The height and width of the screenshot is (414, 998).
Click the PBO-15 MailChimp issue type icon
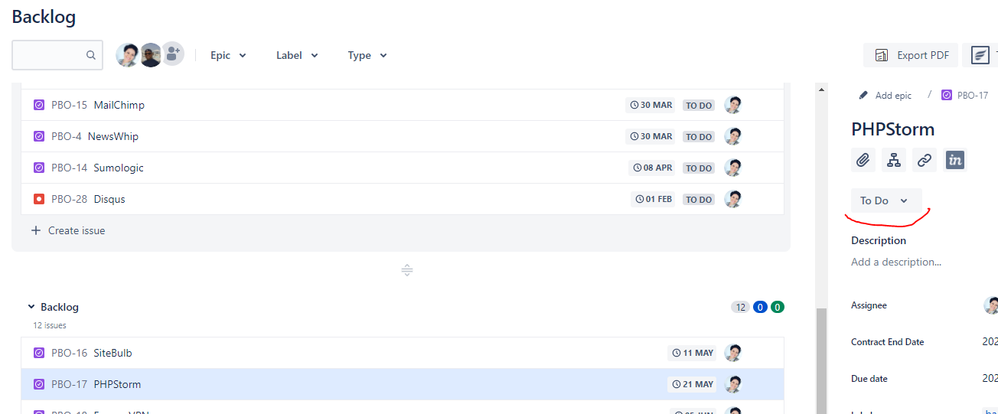(39, 105)
